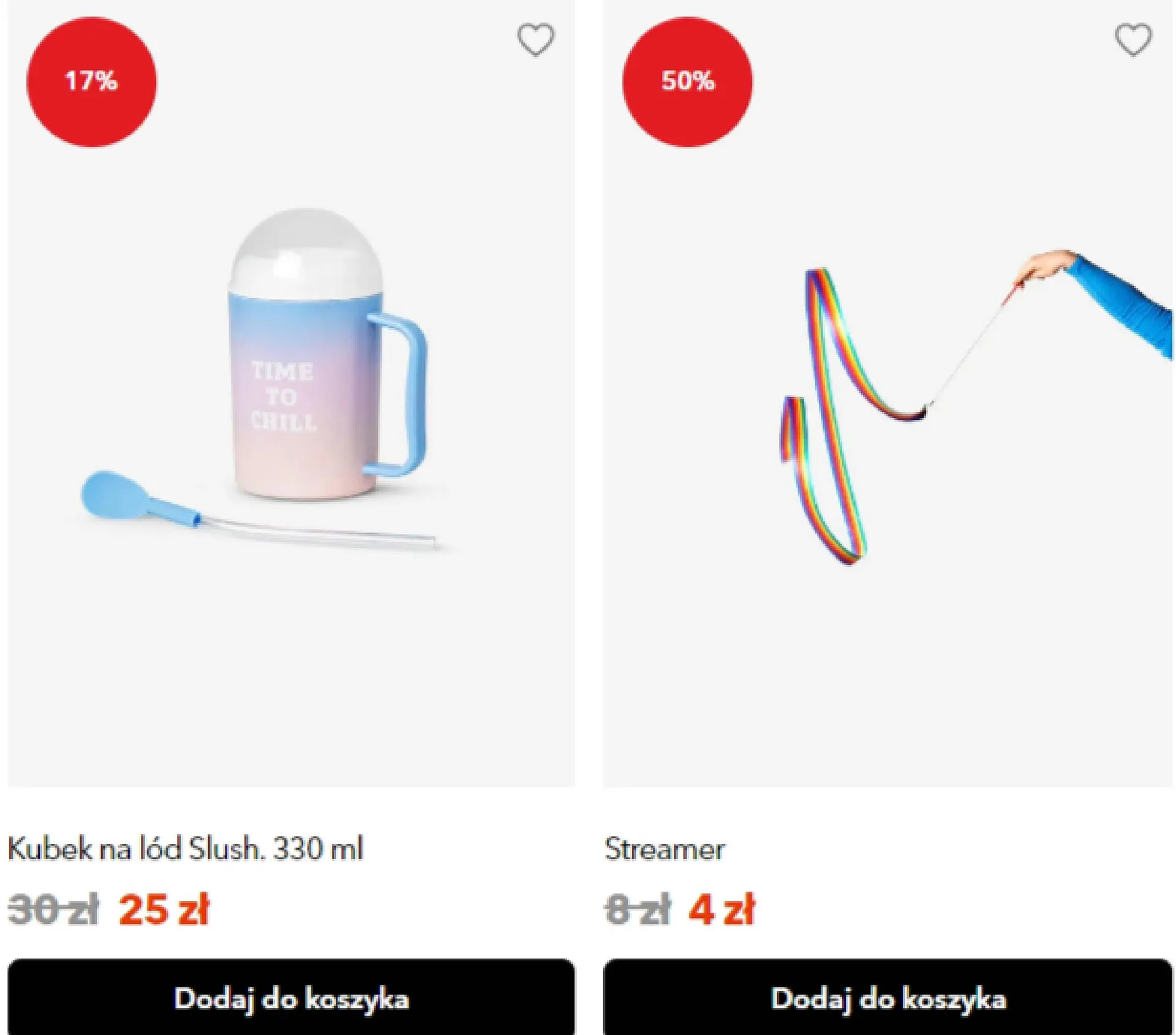Open product link Kubek na lód Slush. 330 ml
This screenshot has height=1035, width=1176.
[x=185, y=849]
